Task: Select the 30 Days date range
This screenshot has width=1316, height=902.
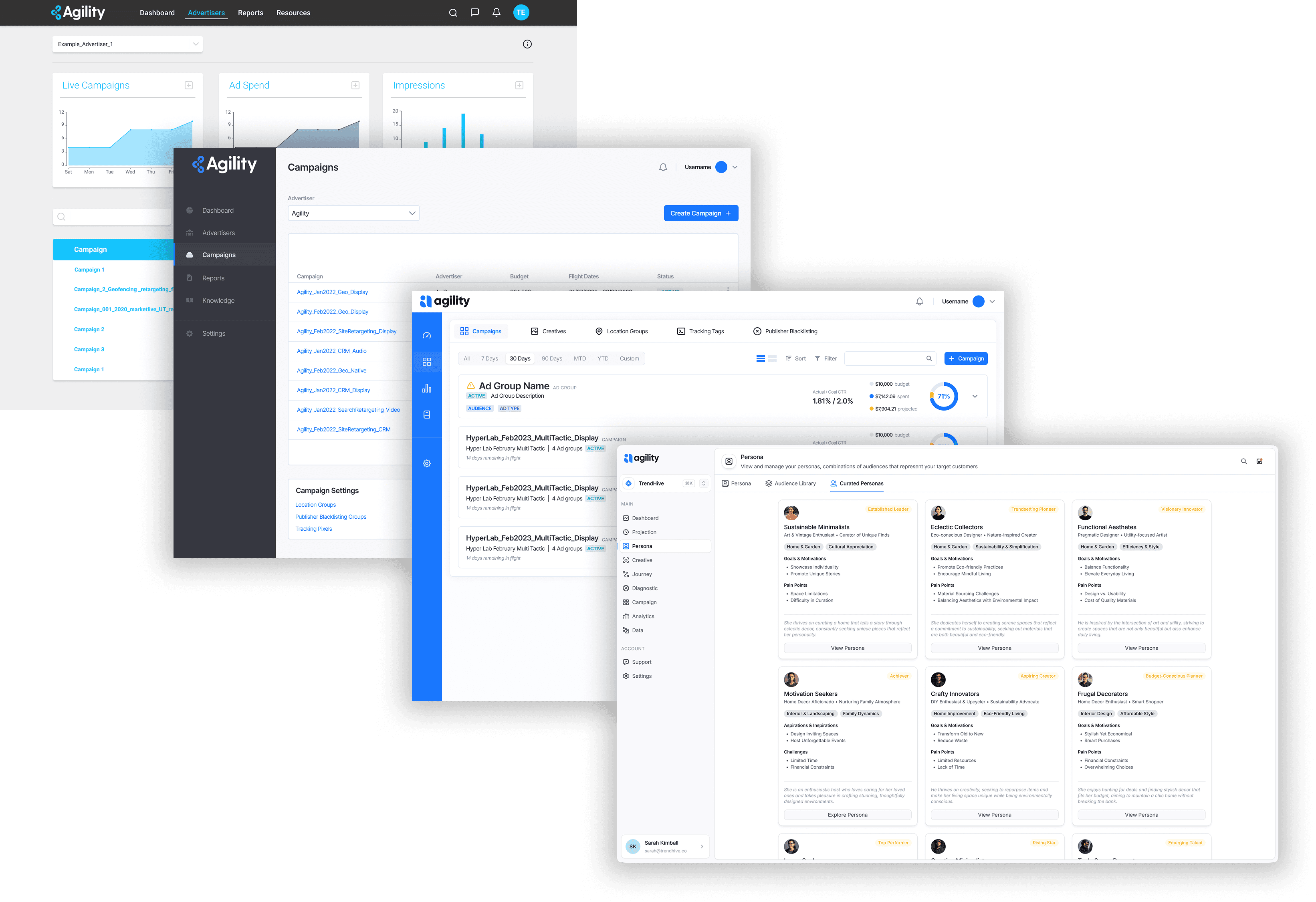Action: pyautogui.click(x=520, y=359)
